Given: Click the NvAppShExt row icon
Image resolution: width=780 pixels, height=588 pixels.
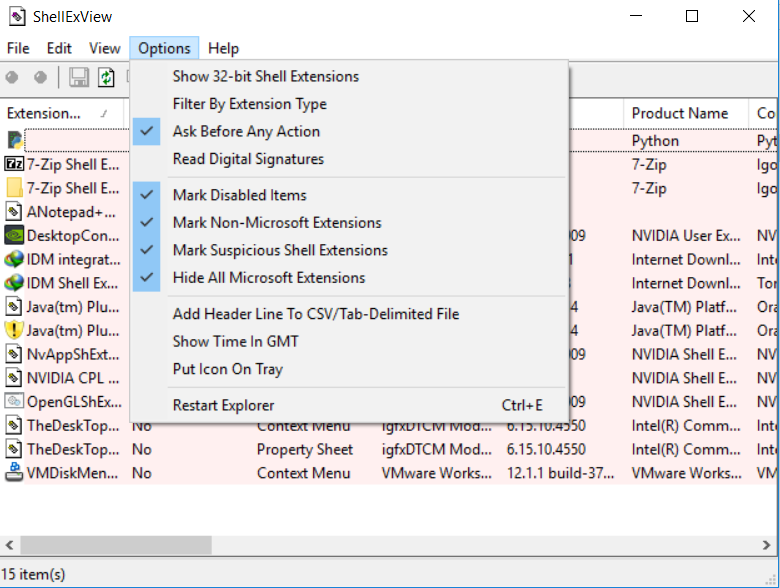Looking at the screenshot, I should (x=13, y=354).
